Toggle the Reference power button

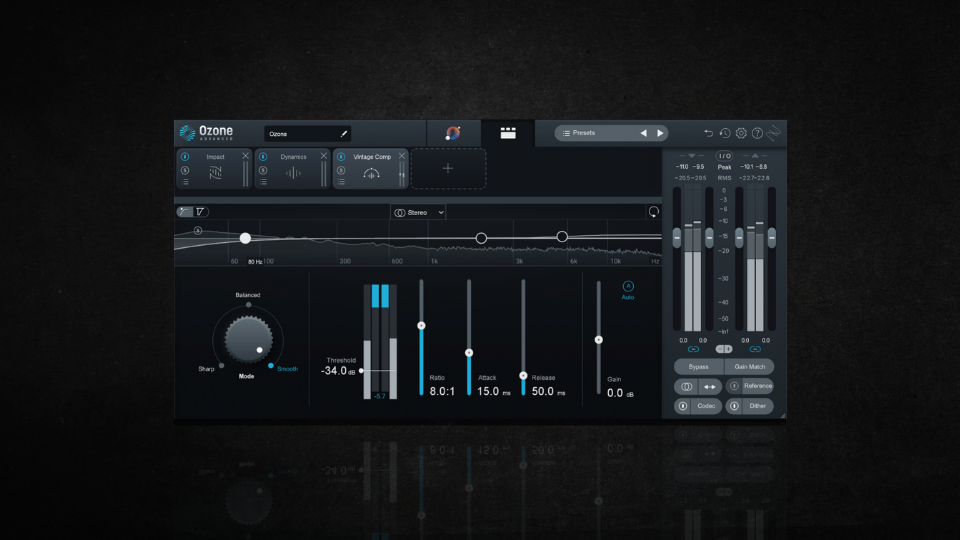734,386
